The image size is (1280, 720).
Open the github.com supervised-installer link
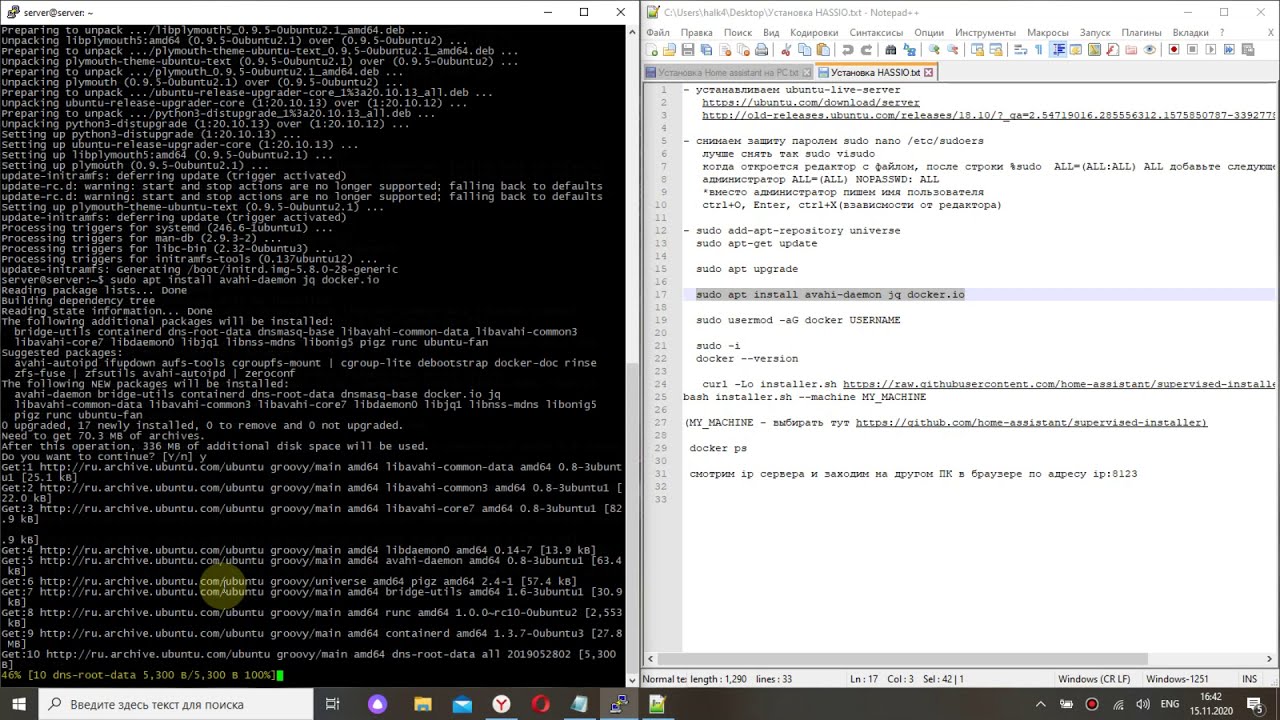(1031, 422)
